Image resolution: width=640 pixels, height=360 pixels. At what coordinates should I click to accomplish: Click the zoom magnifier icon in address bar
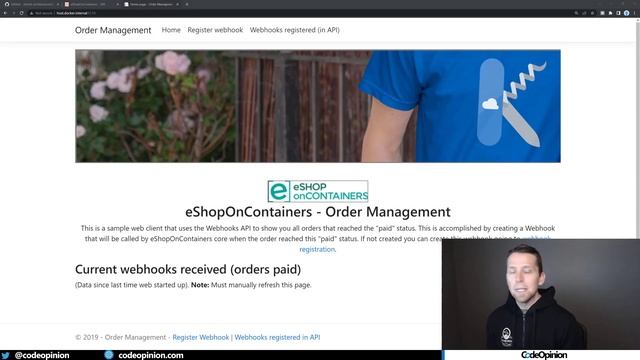(576, 13)
